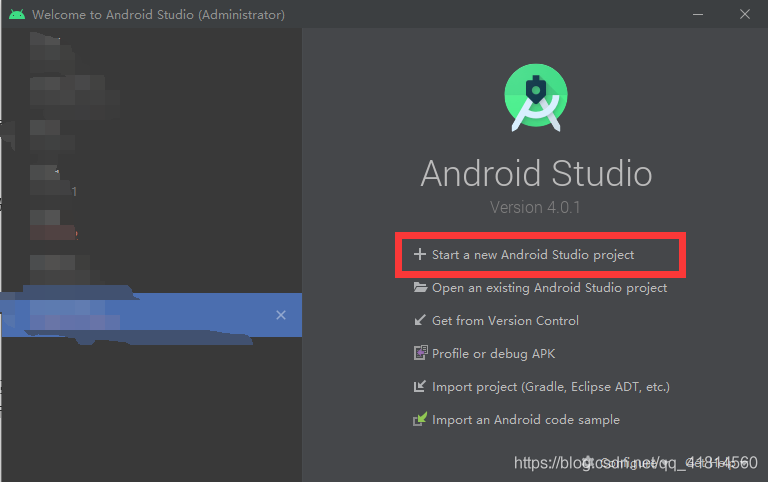
Task: Click the green Import Android code sample icon
Action: (x=420, y=420)
